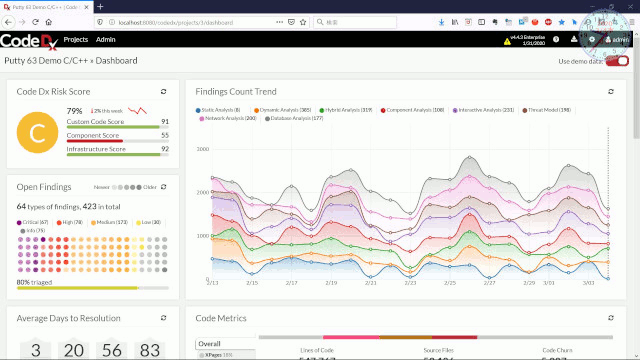
Task: Bookmark this page with star icon
Action: tap(303, 22)
